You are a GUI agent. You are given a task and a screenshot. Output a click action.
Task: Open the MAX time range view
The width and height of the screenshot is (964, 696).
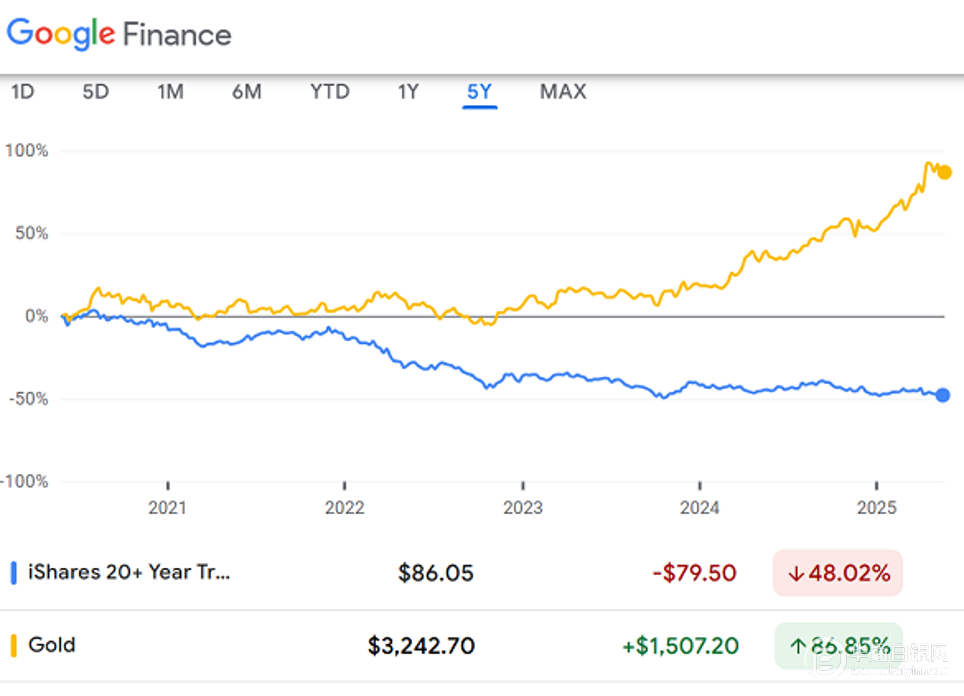(563, 92)
